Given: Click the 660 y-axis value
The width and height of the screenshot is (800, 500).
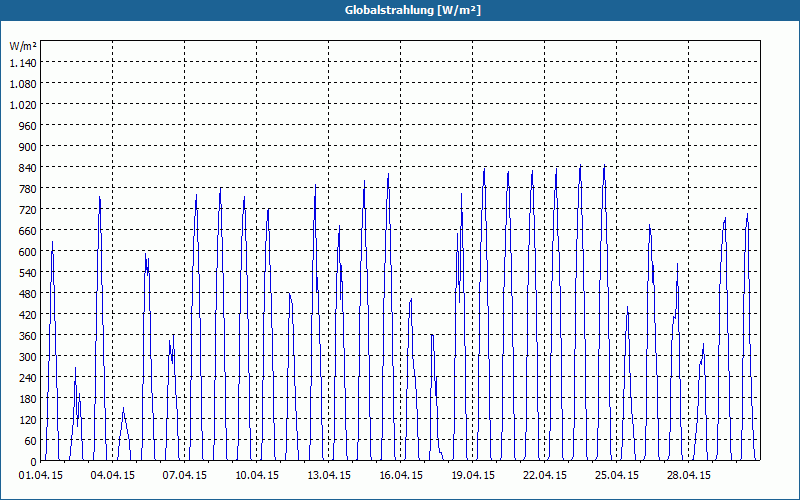Looking at the screenshot, I should [29, 231].
